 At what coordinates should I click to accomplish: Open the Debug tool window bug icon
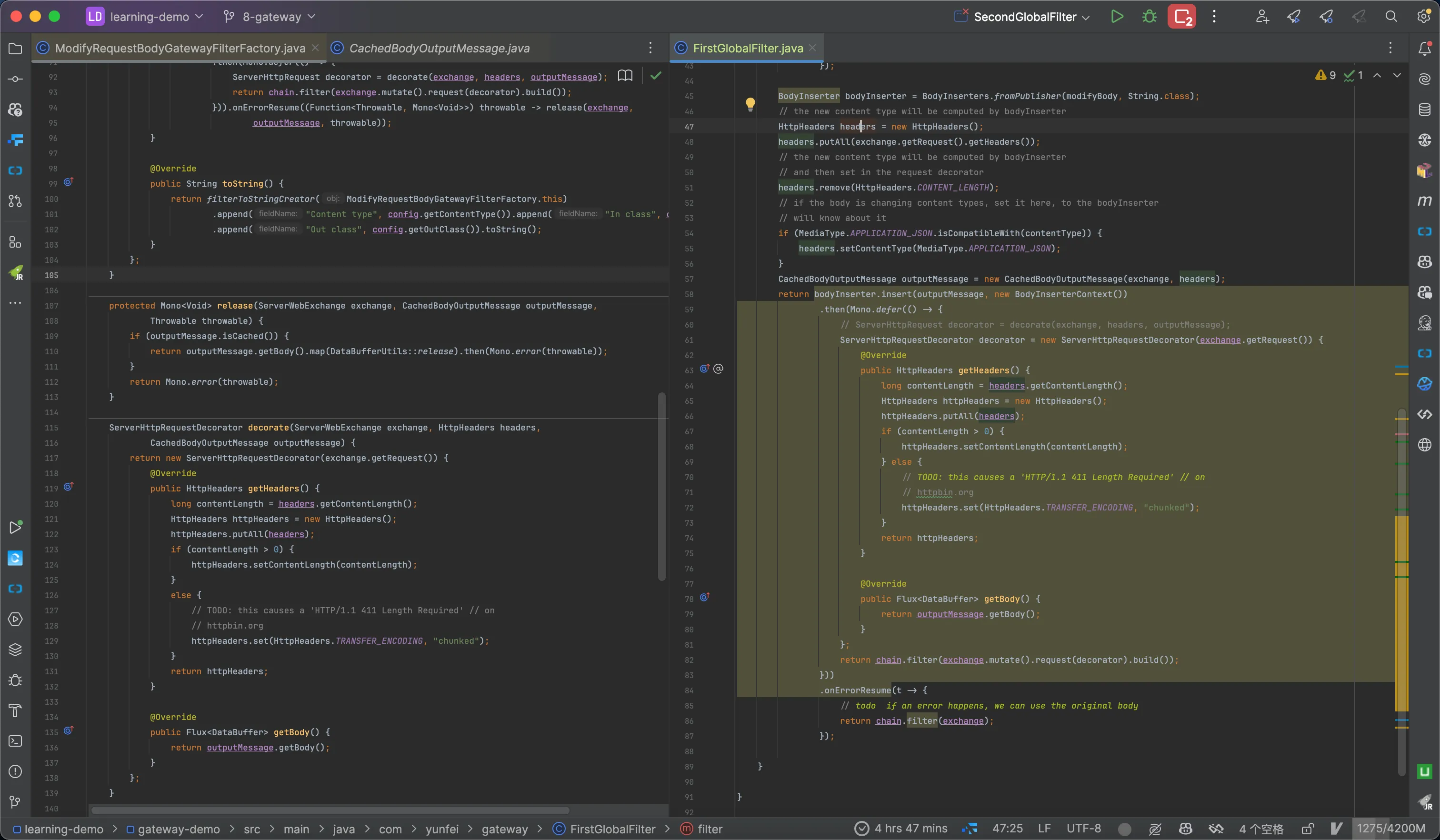pos(15,680)
